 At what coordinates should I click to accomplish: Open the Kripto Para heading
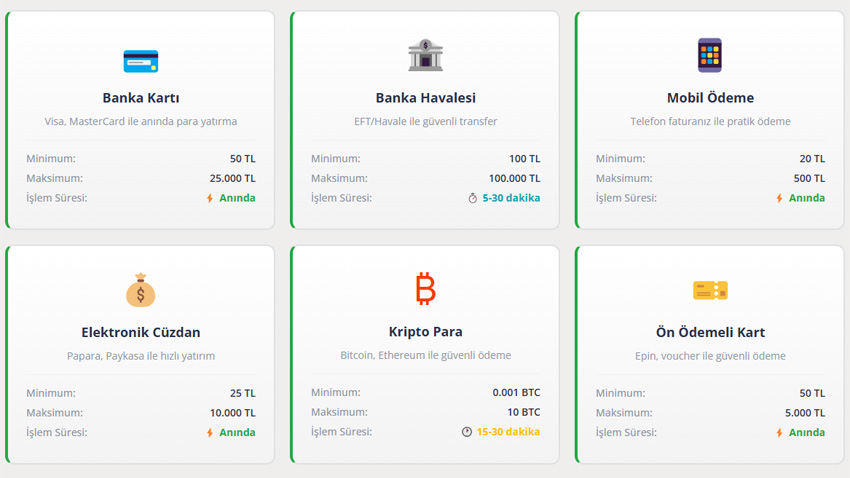point(426,332)
